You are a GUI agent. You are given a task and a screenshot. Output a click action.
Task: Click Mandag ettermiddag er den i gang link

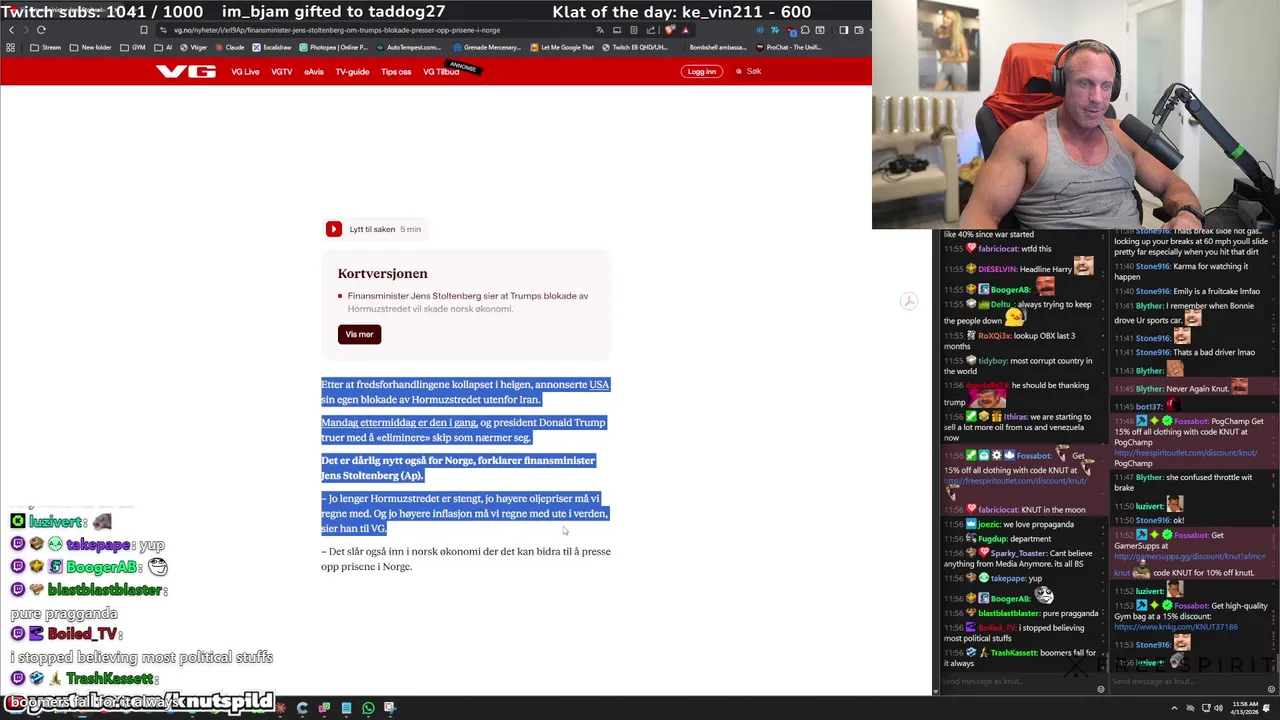tap(399, 423)
